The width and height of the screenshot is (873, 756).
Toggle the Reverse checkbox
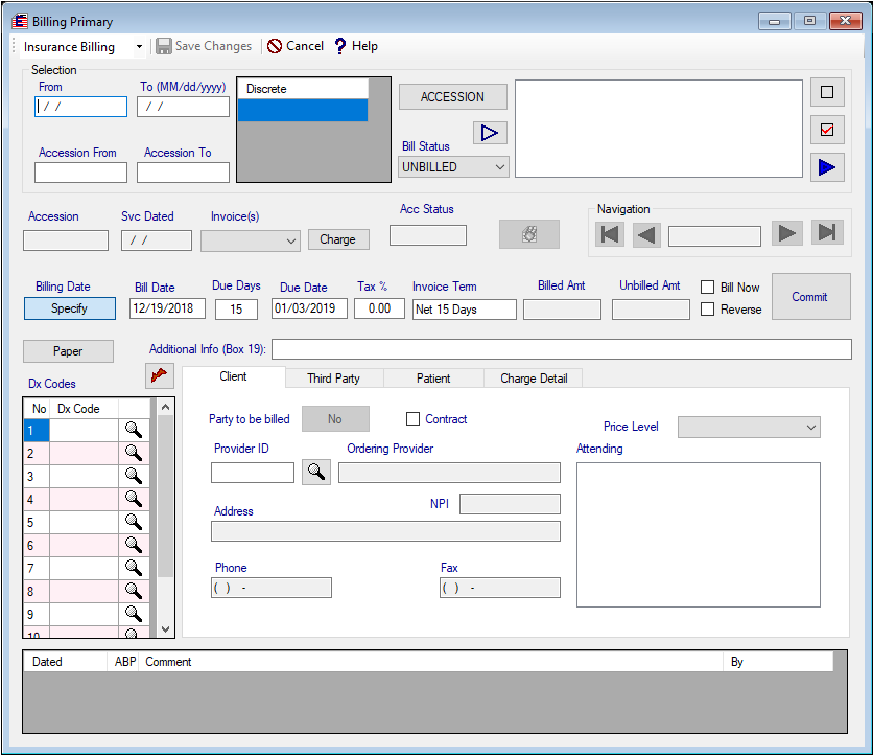[708, 309]
